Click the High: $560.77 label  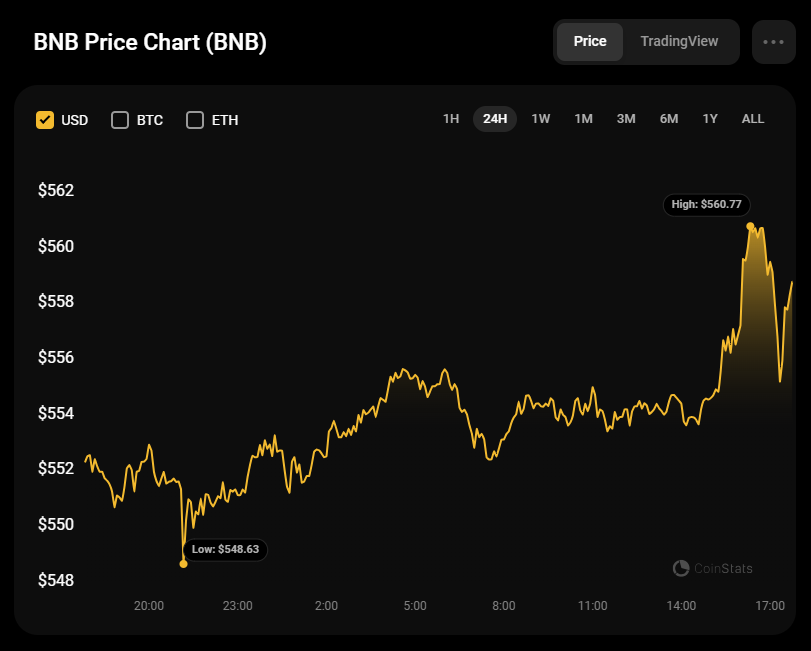point(707,205)
